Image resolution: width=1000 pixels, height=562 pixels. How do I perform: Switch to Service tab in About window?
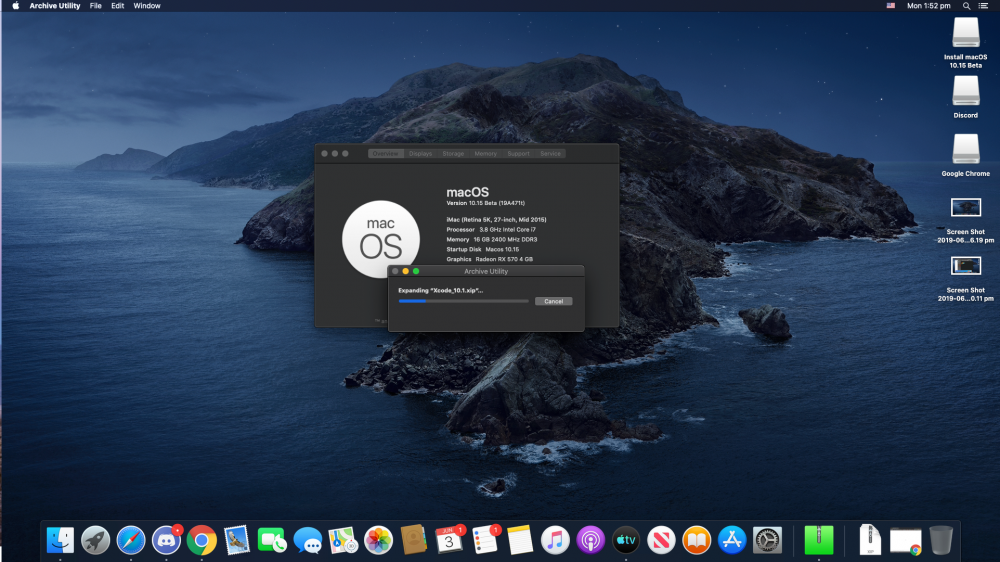(550, 154)
